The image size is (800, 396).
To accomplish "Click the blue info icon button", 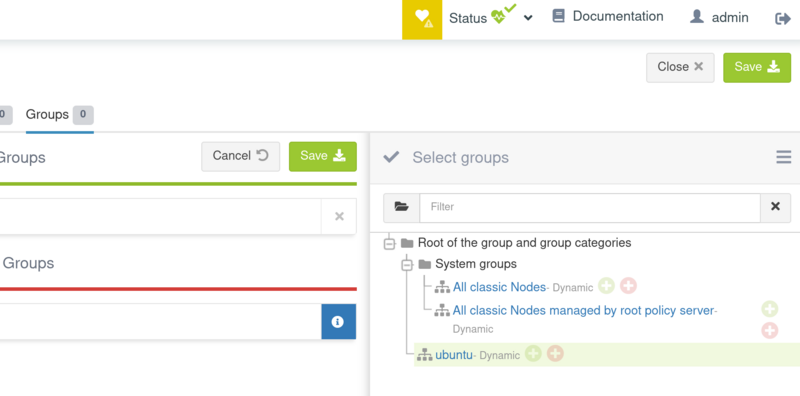I will (x=338, y=321).
